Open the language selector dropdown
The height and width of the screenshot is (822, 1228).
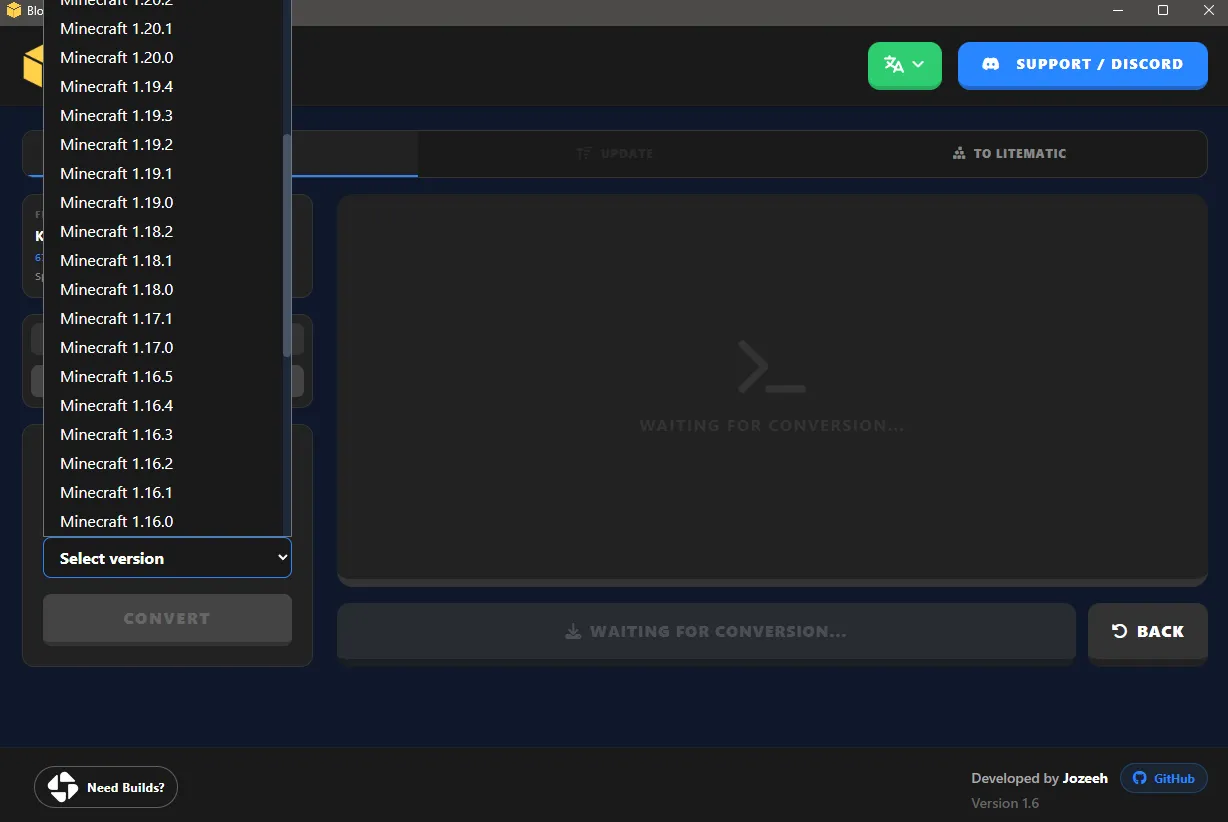905,65
